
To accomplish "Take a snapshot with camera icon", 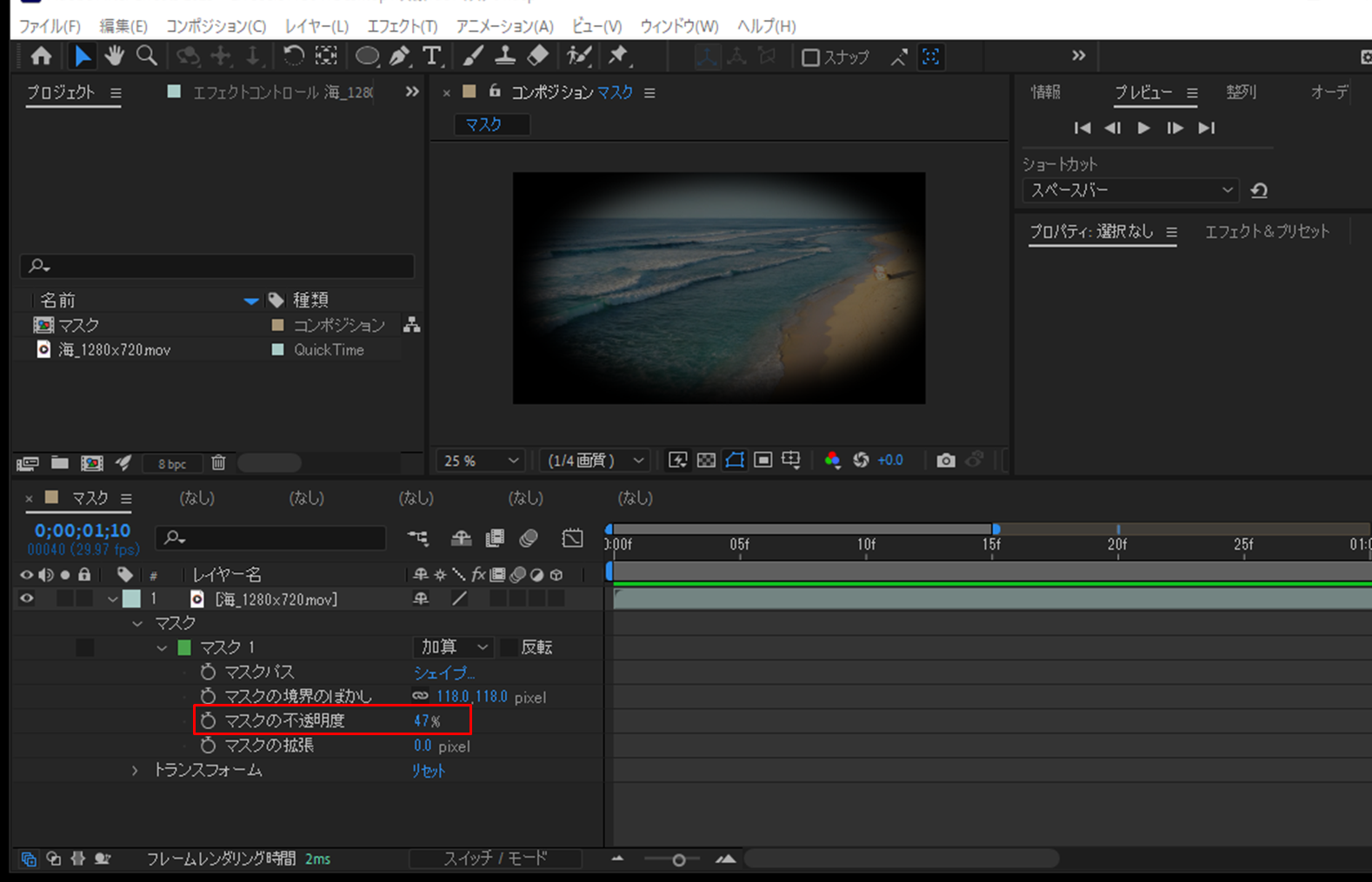I will (x=945, y=461).
